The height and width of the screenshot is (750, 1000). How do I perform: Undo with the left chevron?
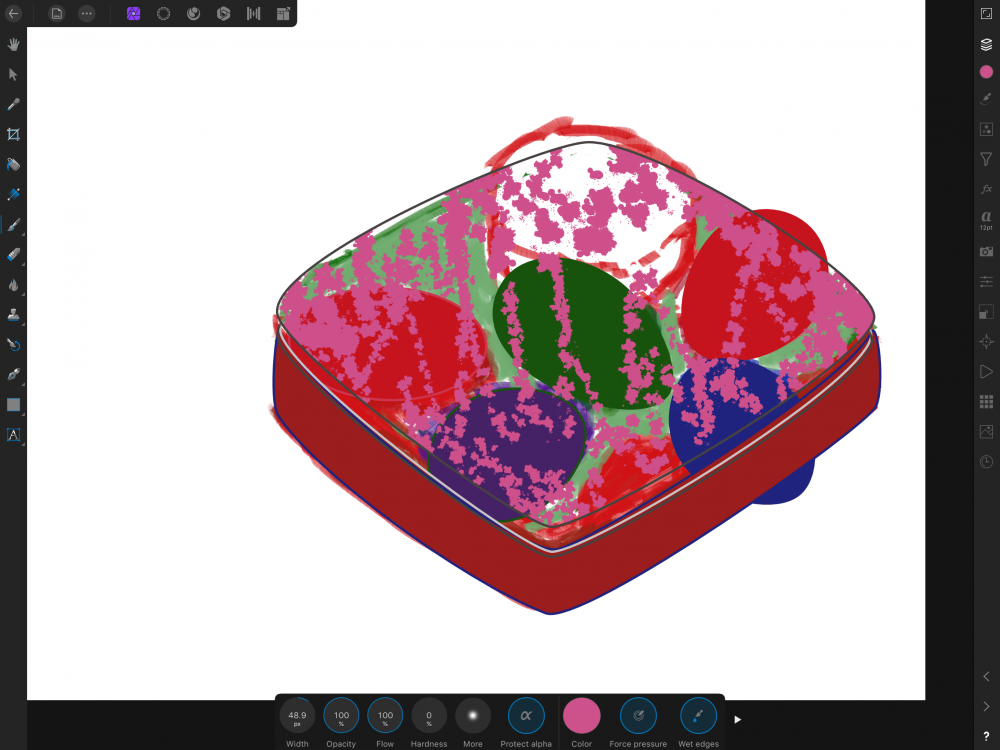click(x=986, y=676)
